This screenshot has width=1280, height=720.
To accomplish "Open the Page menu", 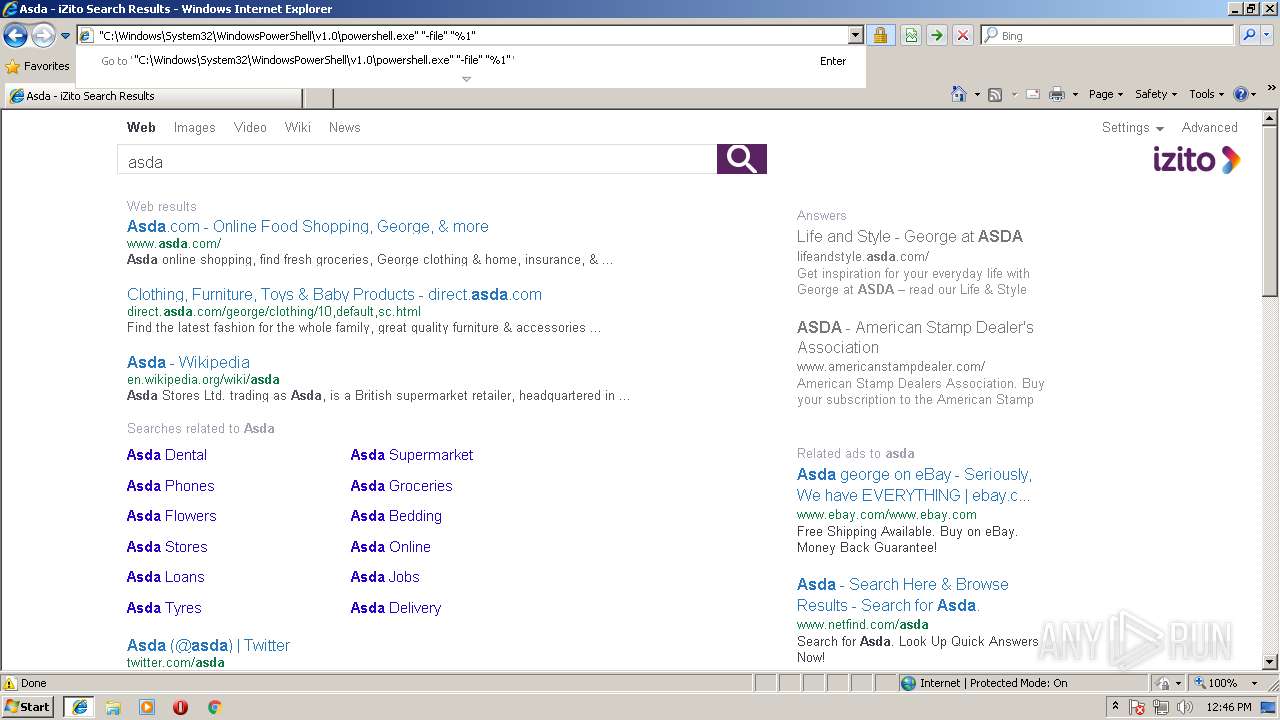I will (1105, 94).
